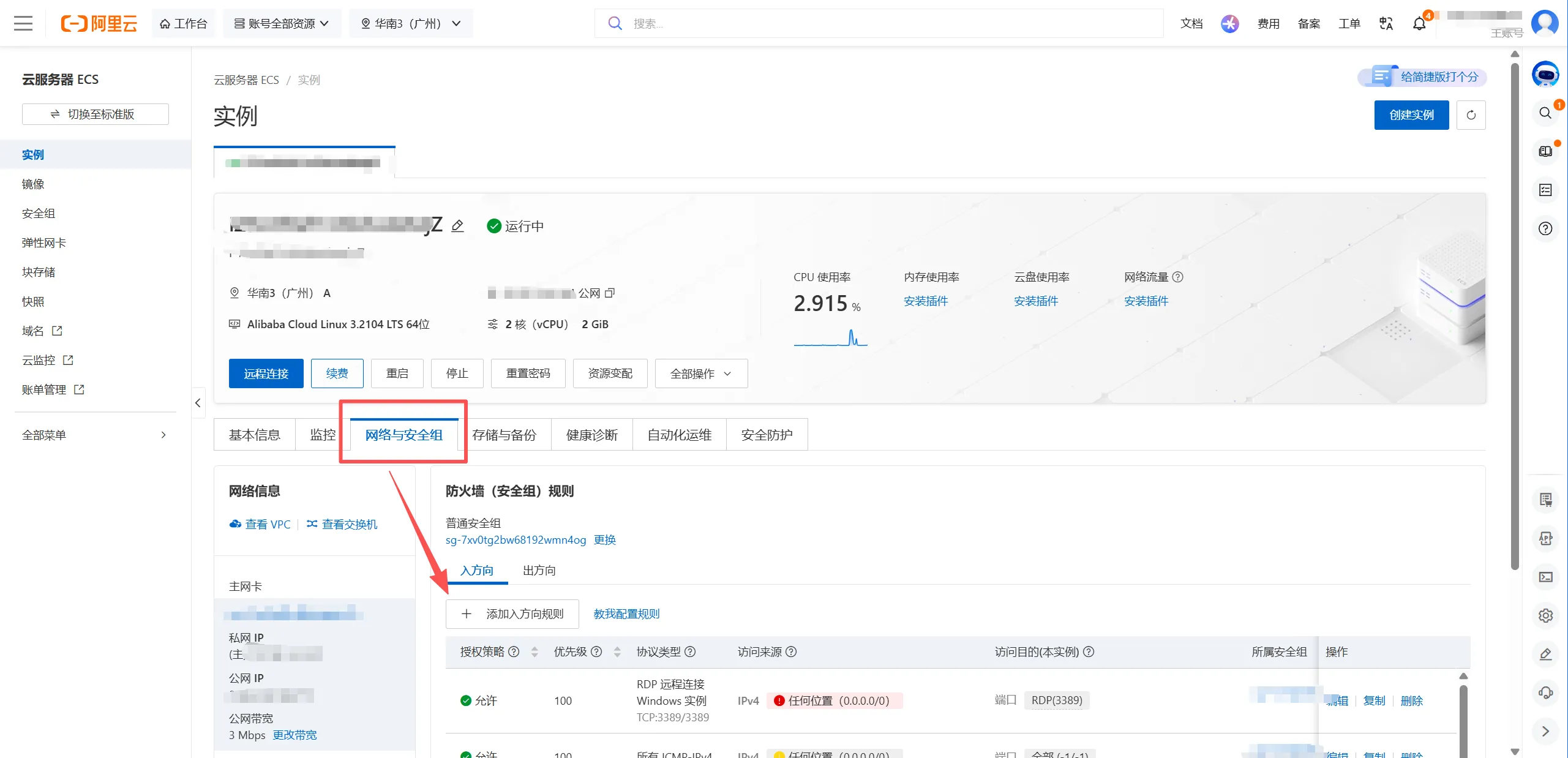This screenshot has width=1568, height=758.
Task: Expand the 全部操作 dropdown
Action: coord(701,373)
